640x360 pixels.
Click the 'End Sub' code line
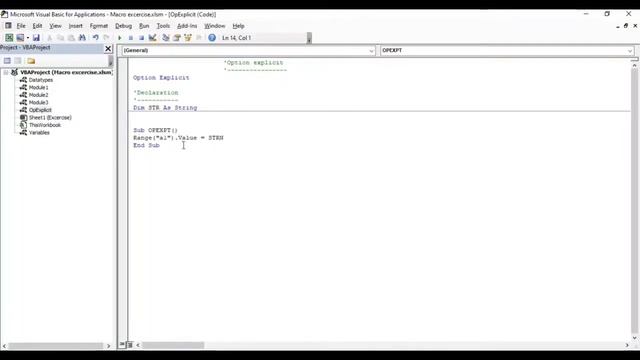(147, 145)
